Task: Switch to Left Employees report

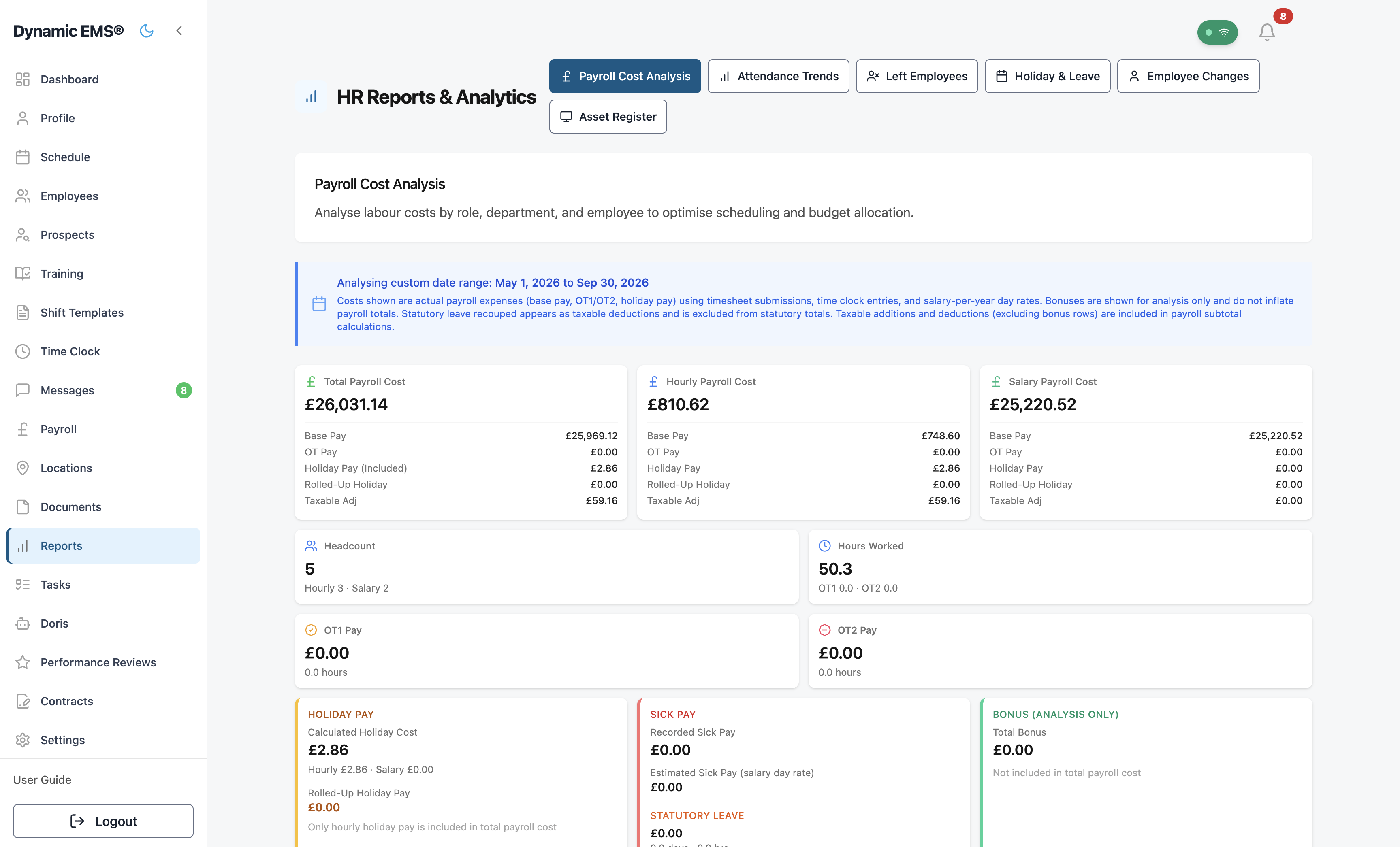Action: click(917, 76)
